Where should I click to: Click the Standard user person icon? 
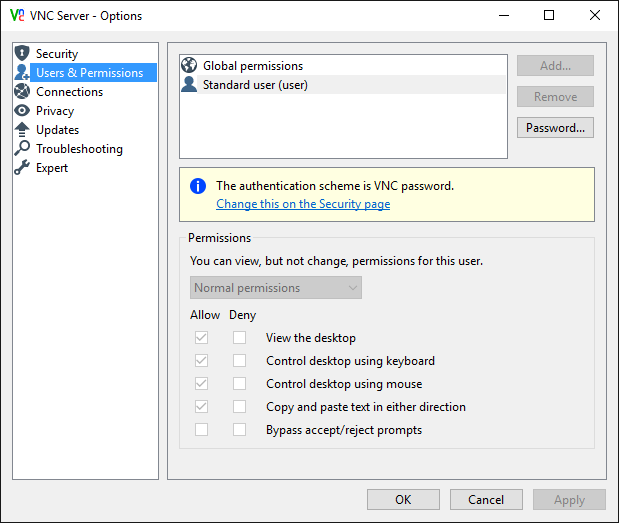click(x=189, y=85)
